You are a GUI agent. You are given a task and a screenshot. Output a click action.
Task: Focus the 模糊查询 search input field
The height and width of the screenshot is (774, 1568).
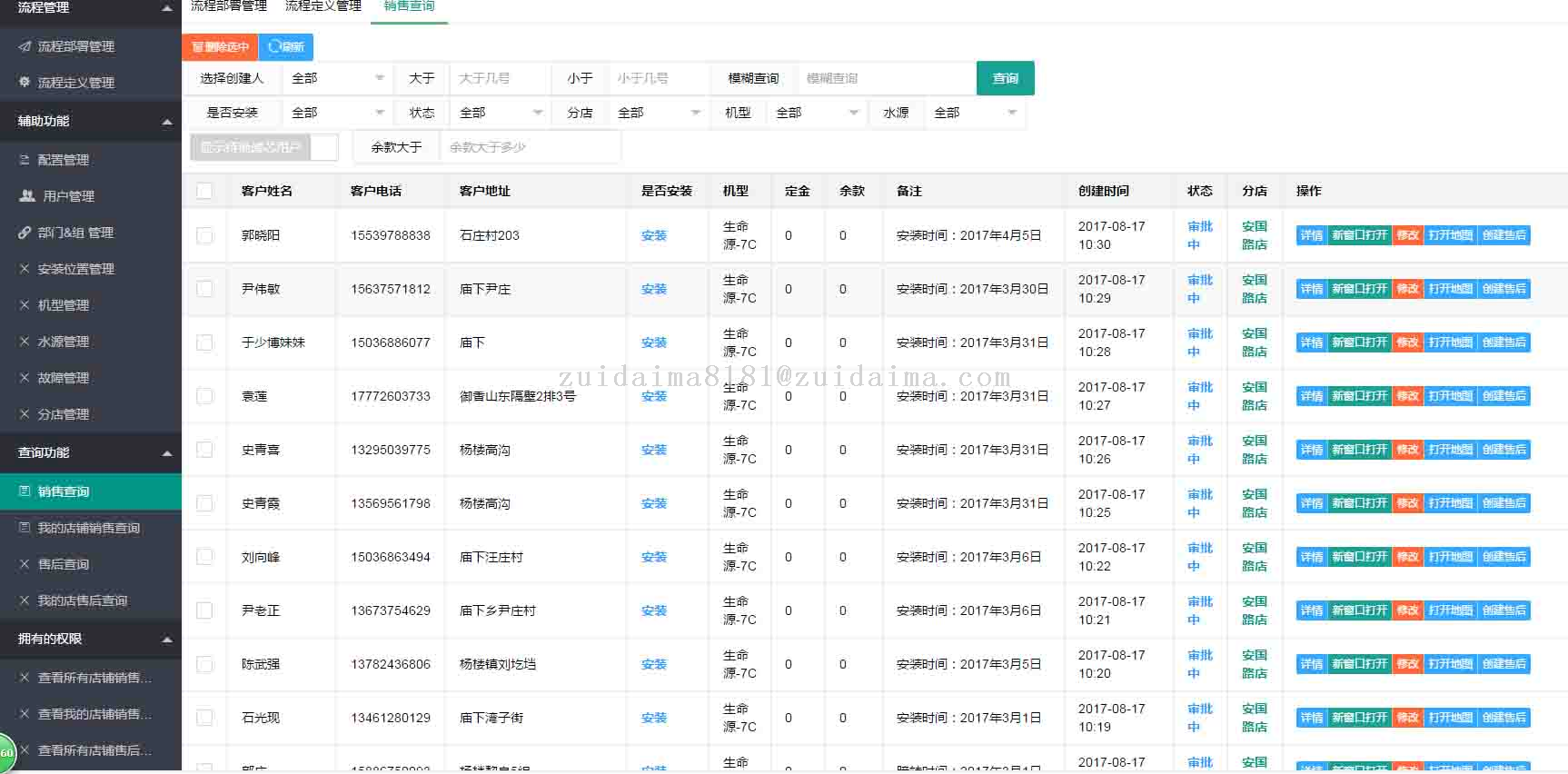click(886, 78)
